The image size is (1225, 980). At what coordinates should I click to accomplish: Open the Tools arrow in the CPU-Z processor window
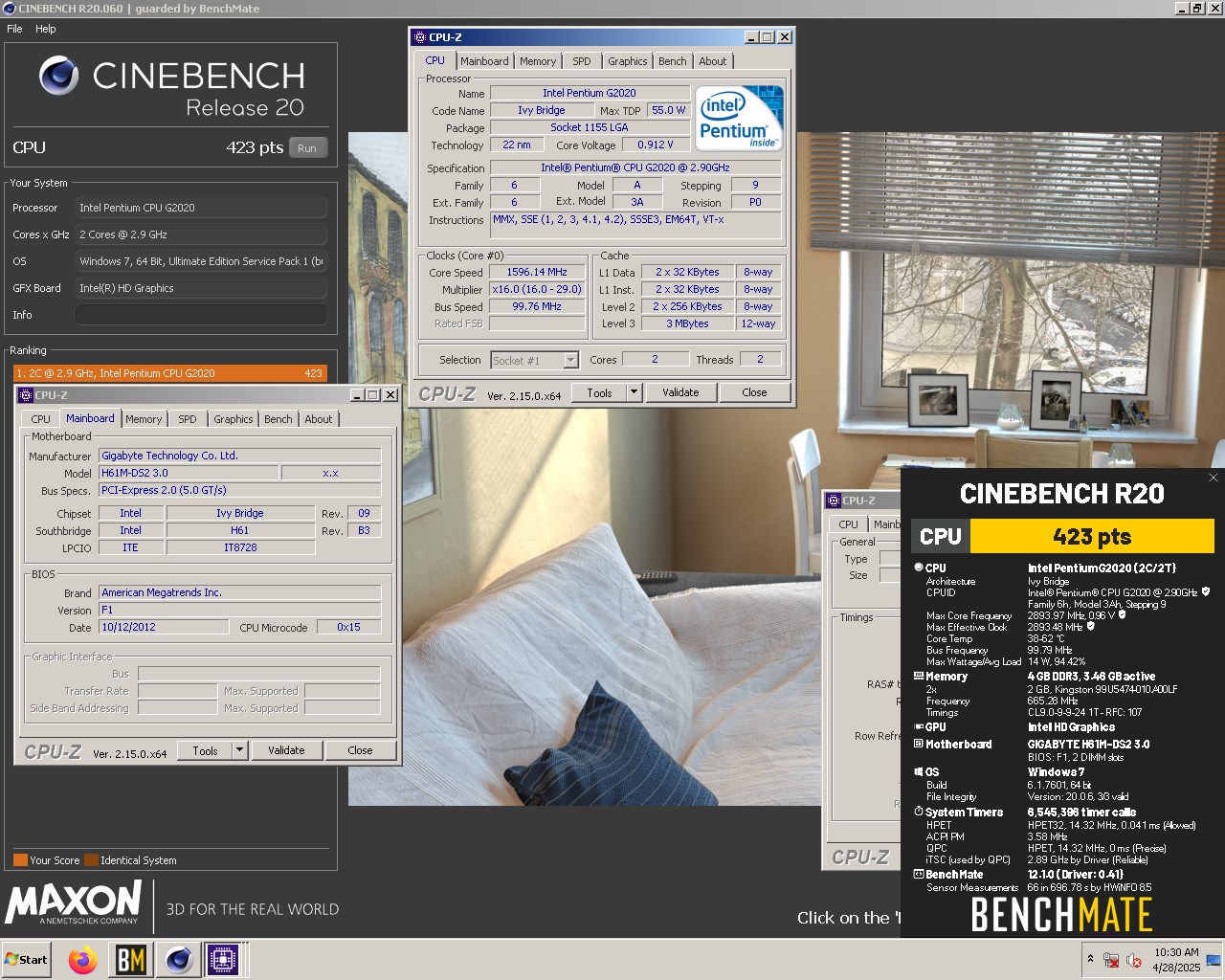pos(634,392)
